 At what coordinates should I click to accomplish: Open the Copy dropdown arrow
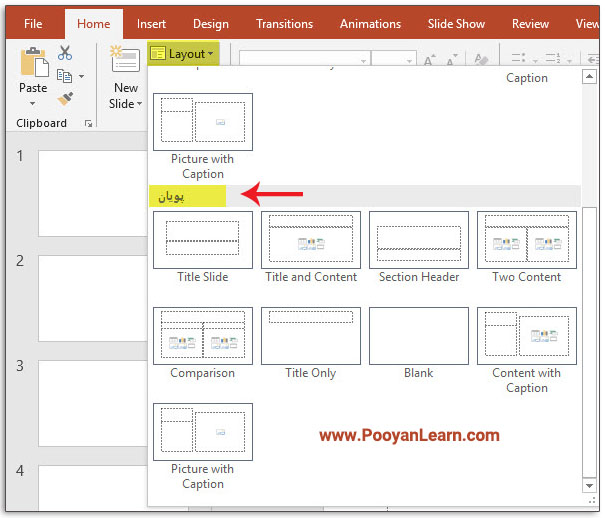81,76
